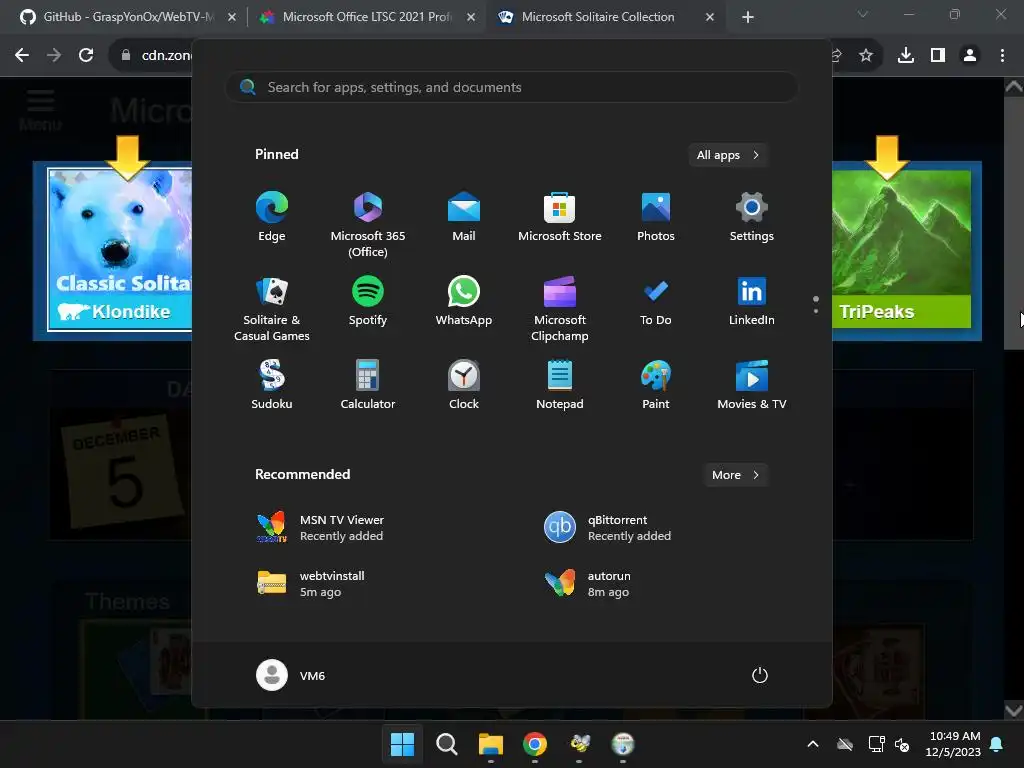Open the Solitaire page Menu hamburger
The width and height of the screenshot is (1024, 768).
[x=40, y=110]
